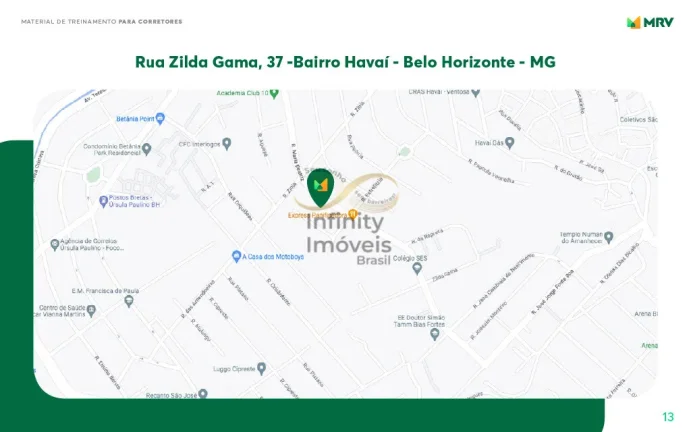Image resolution: width=691 pixels, height=432 pixels.
Task: Click the page number 13
Action: tap(668, 417)
